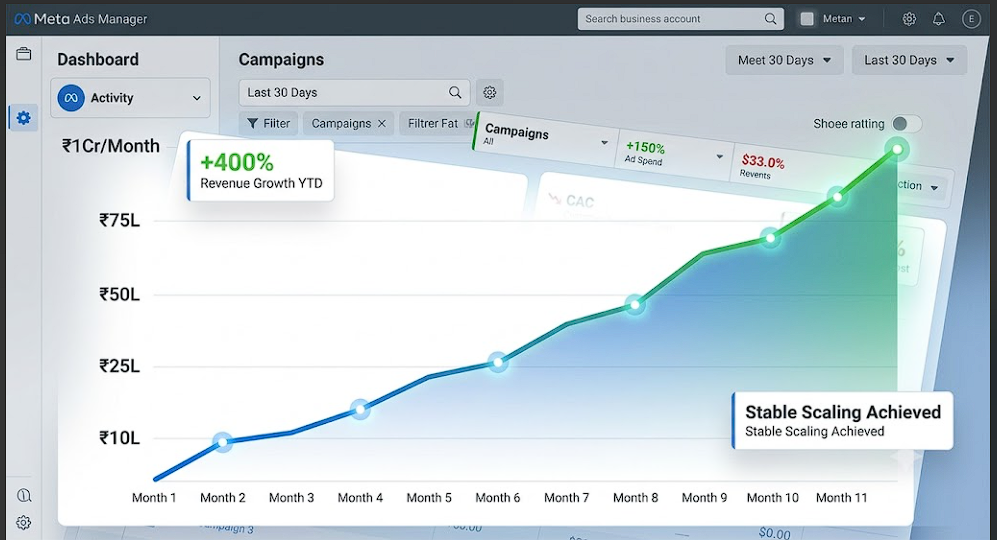Click the Month 8 data point
Image resolution: width=997 pixels, height=540 pixels.
[635, 305]
